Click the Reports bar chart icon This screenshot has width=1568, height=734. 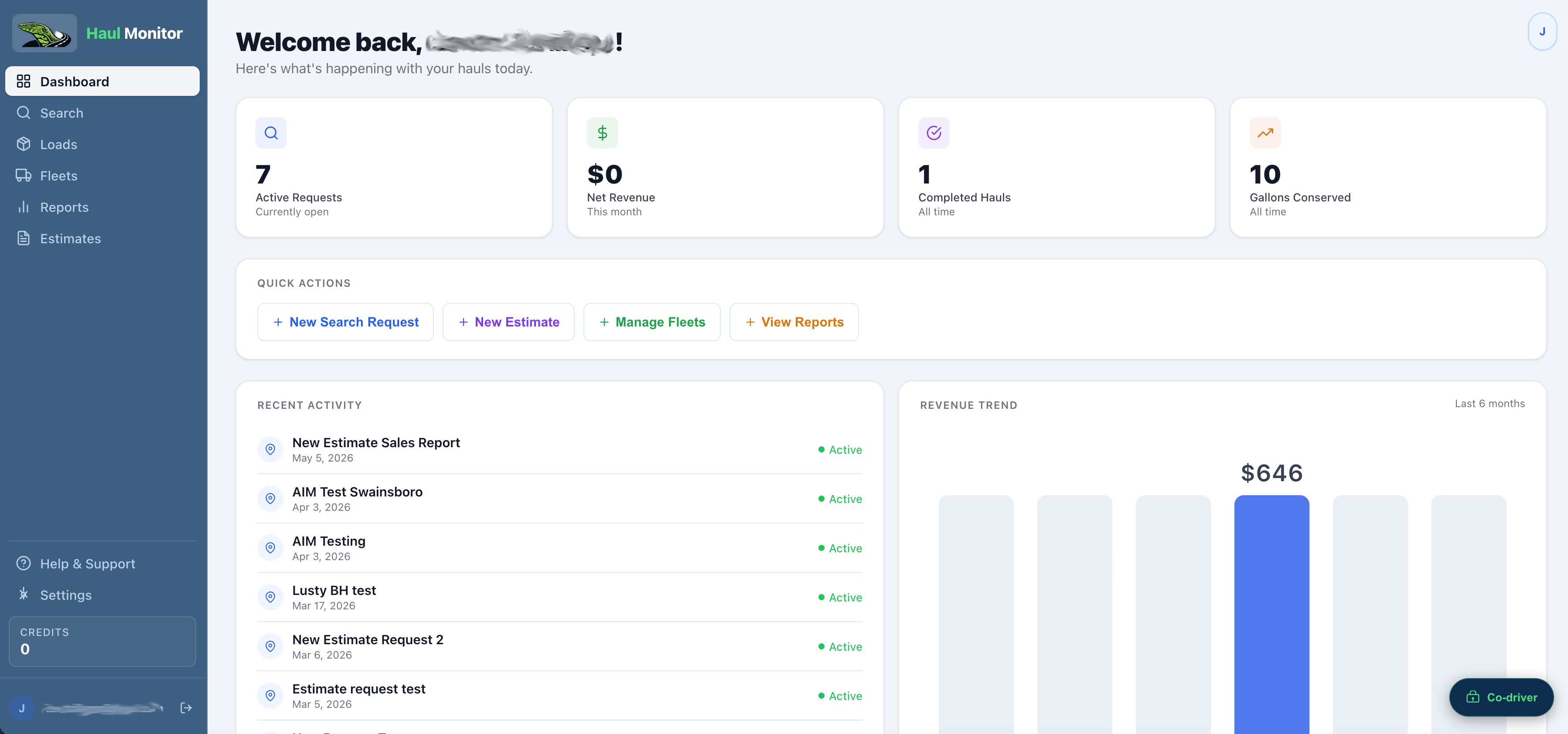[24, 207]
